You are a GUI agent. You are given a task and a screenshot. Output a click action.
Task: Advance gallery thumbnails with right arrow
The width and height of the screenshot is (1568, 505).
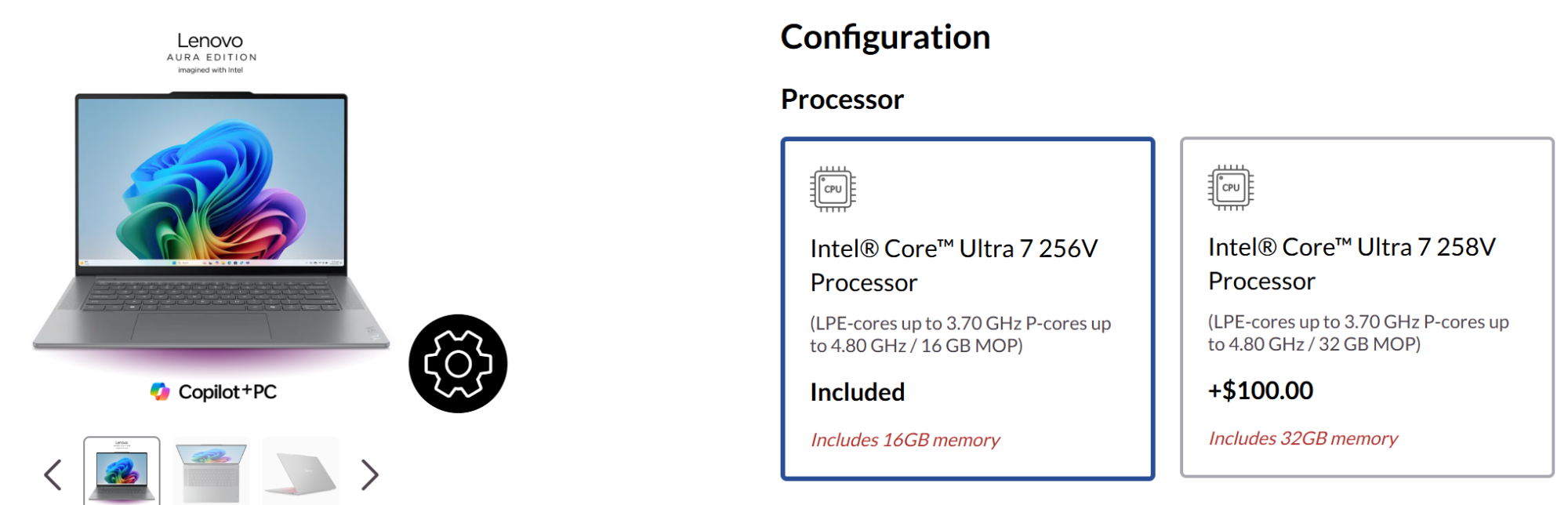click(369, 474)
